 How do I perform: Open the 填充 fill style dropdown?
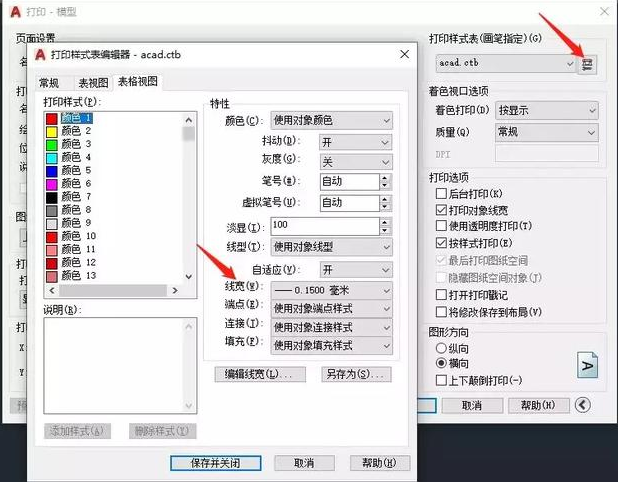tap(331, 346)
